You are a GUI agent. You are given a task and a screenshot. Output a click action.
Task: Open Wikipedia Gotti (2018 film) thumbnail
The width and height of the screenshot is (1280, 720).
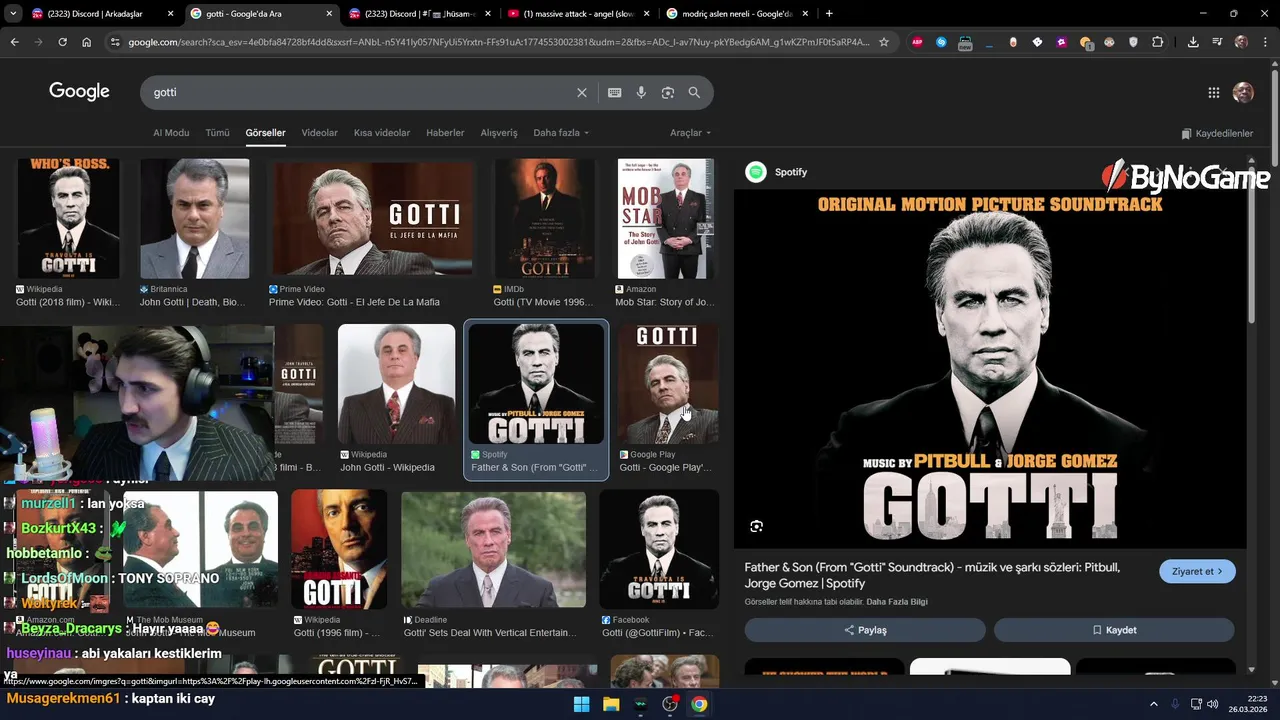pos(68,218)
